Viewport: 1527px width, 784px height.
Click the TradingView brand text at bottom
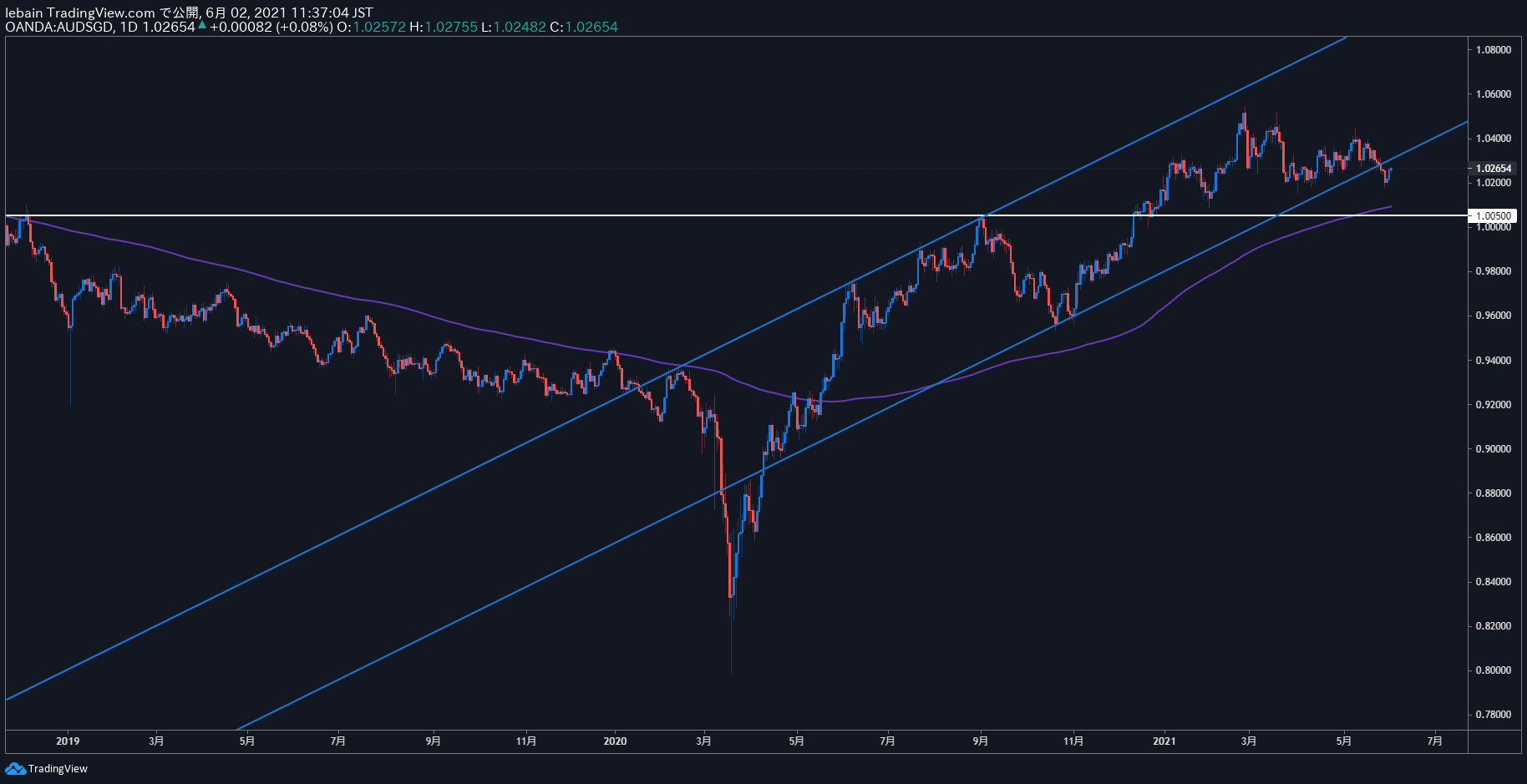tap(58, 769)
